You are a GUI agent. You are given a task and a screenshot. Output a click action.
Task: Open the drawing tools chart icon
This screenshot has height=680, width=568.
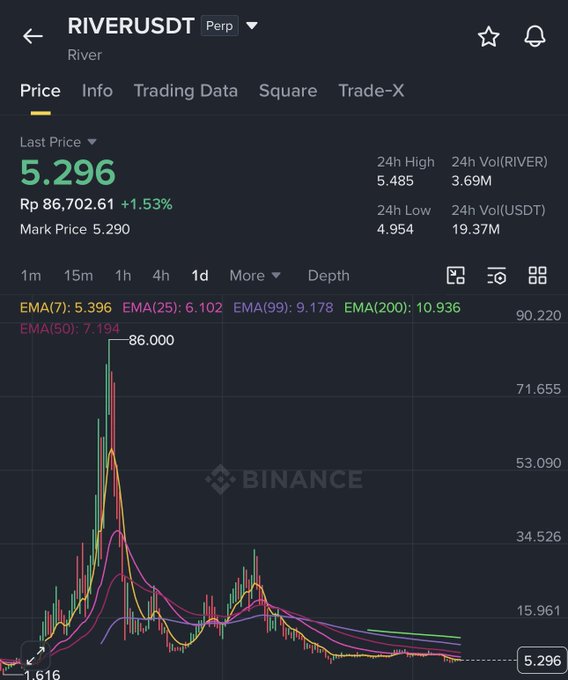456,275
